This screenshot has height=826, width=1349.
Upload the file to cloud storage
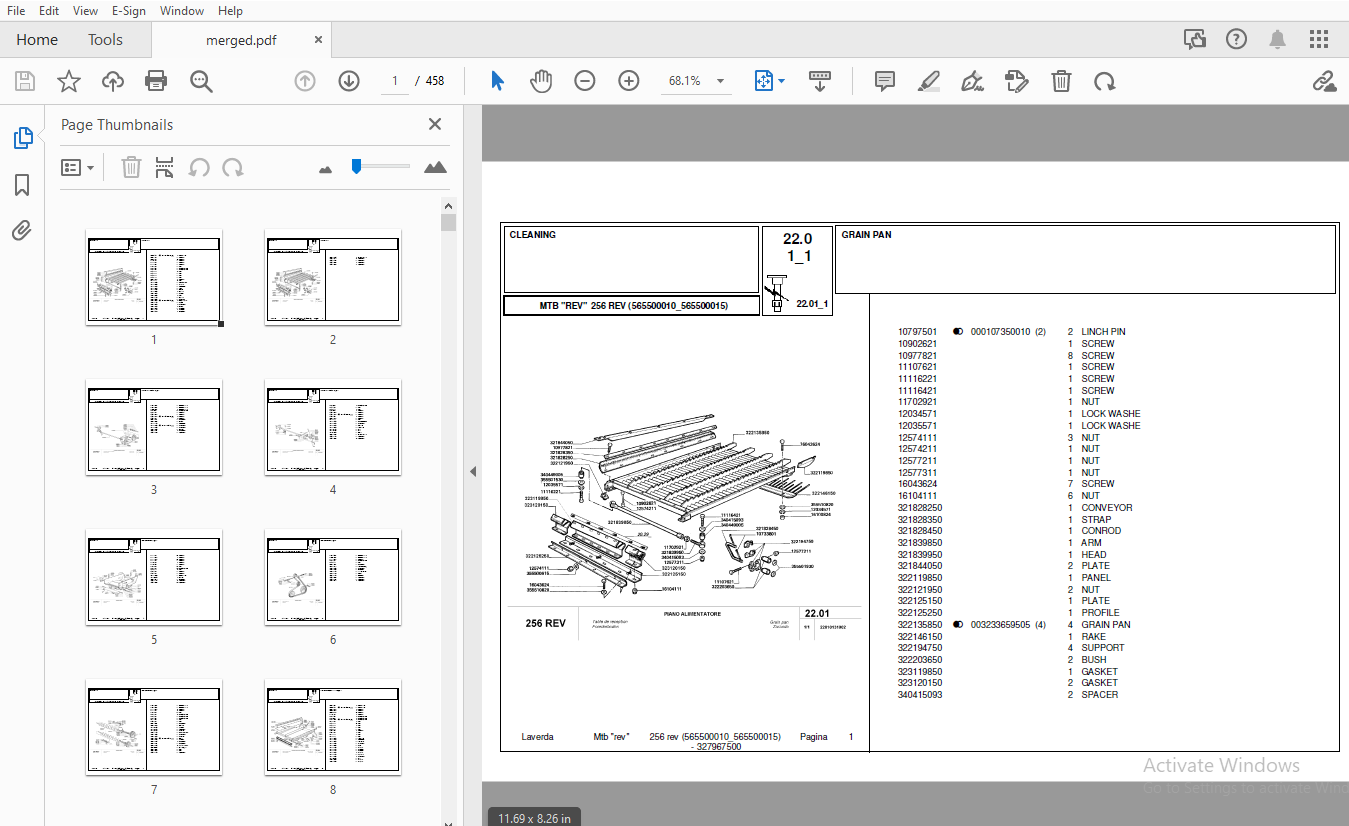click(113, 81)
